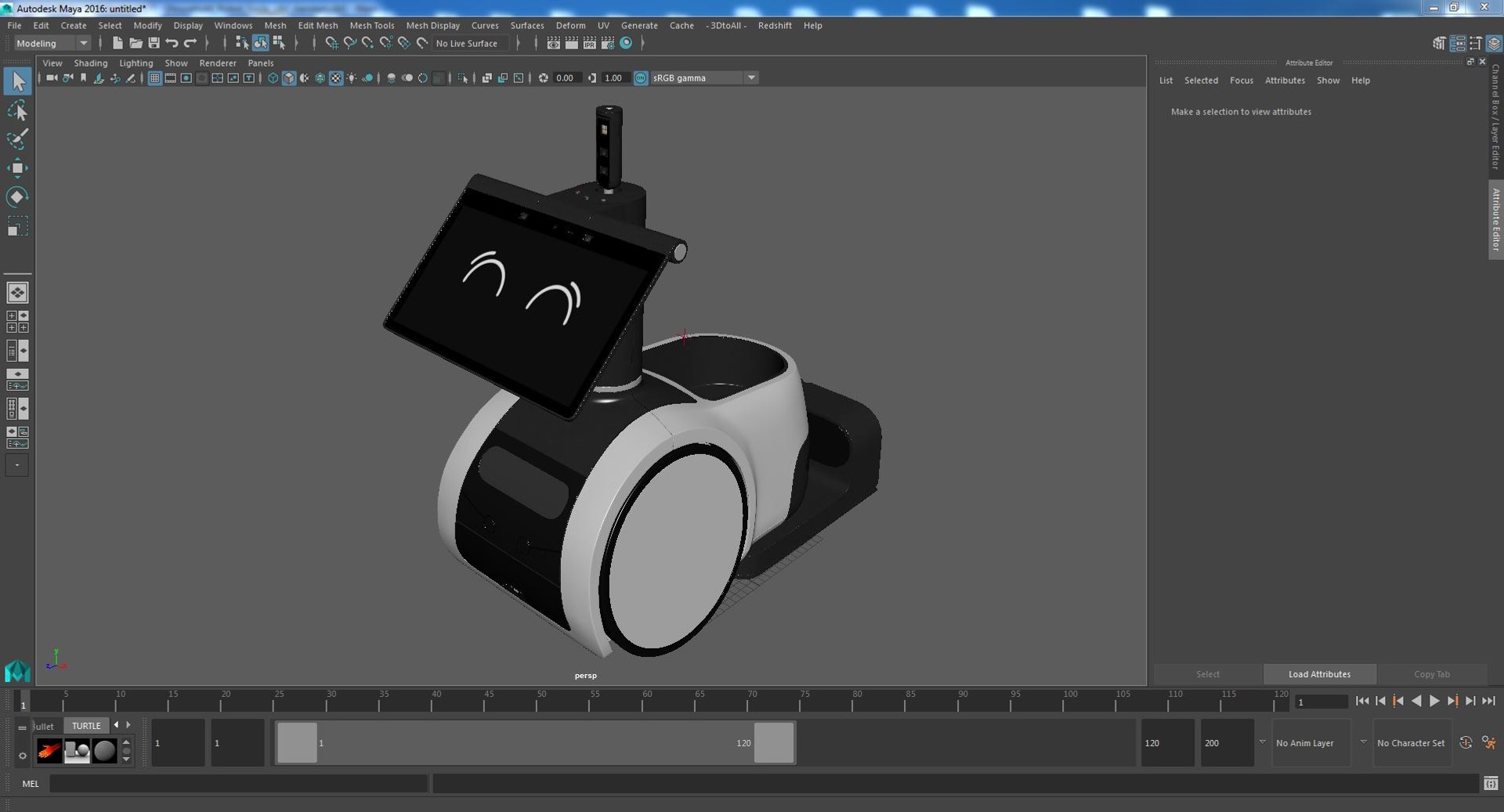1504x812 pixels.
Task: Activate the Rotate tool
Action: click(17, 197)
